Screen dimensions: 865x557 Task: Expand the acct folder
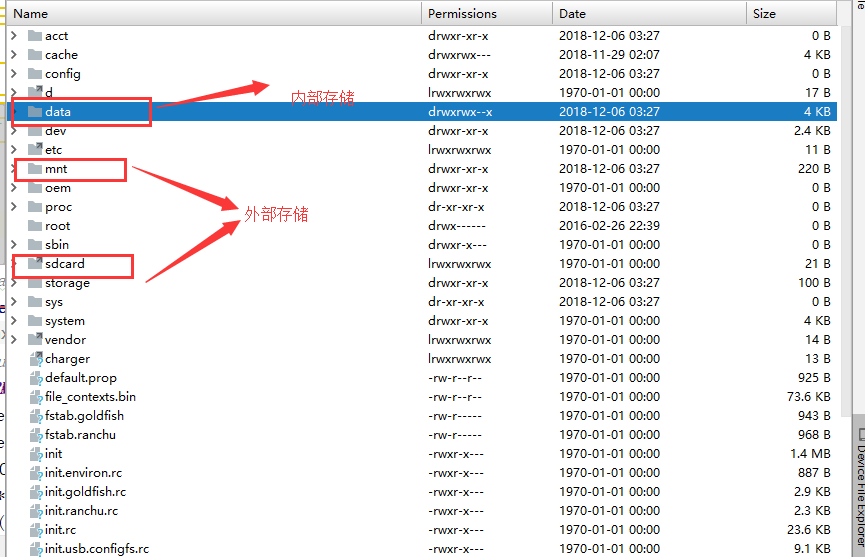click(x=14, y=36)
